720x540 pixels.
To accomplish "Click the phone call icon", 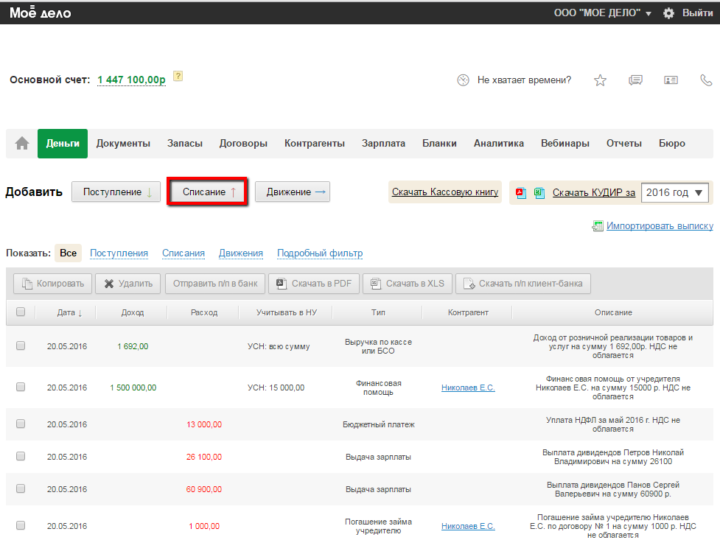I will point(705,80).
